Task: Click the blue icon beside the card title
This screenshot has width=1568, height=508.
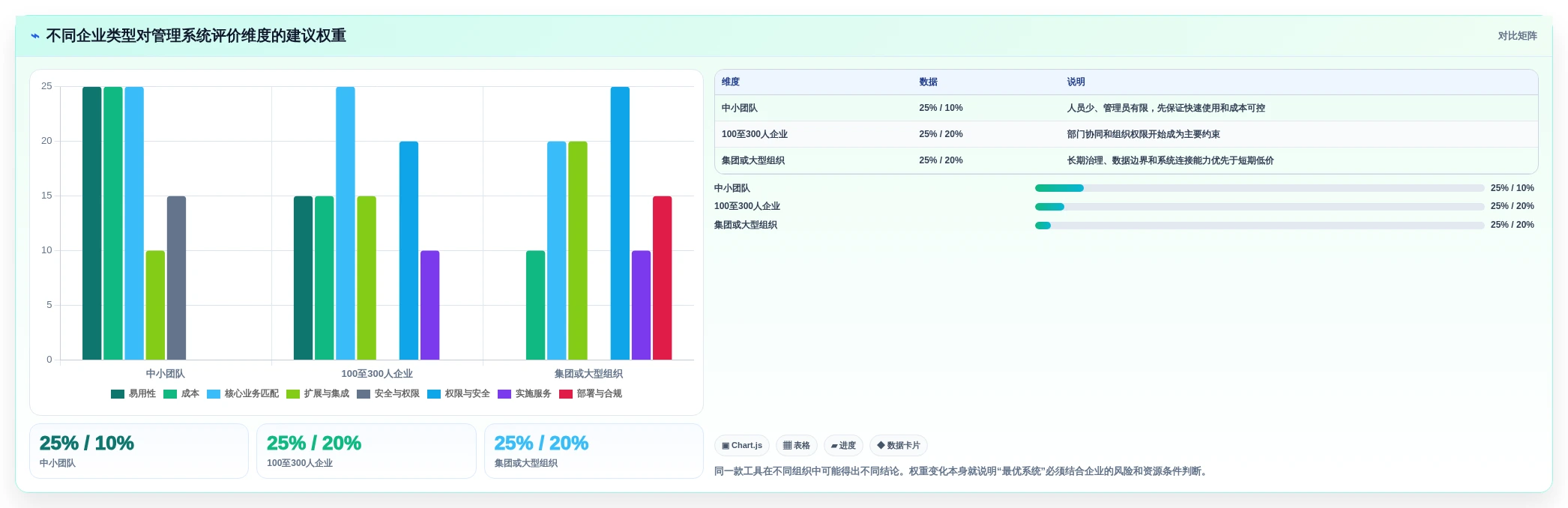Action: (x=34, y=36)
